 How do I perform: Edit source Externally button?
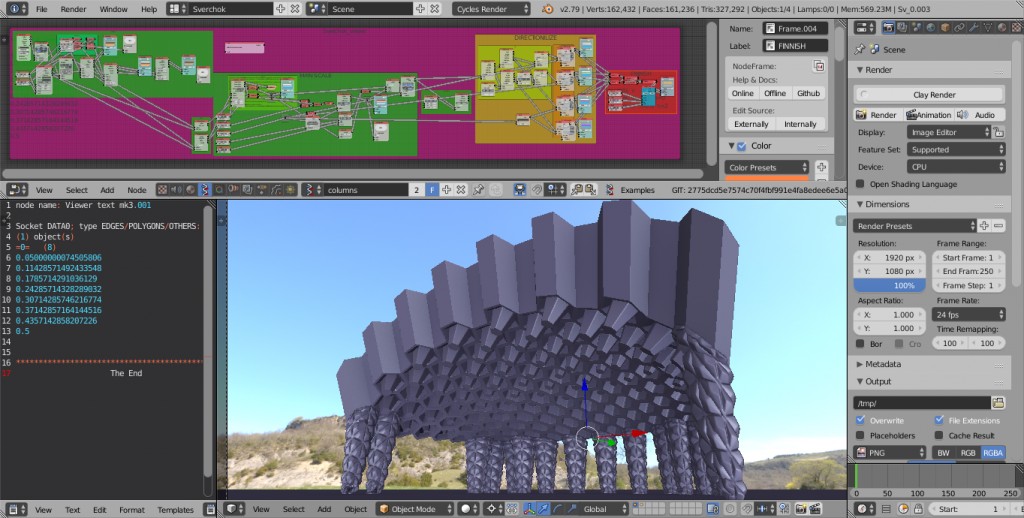coord(751,123)
